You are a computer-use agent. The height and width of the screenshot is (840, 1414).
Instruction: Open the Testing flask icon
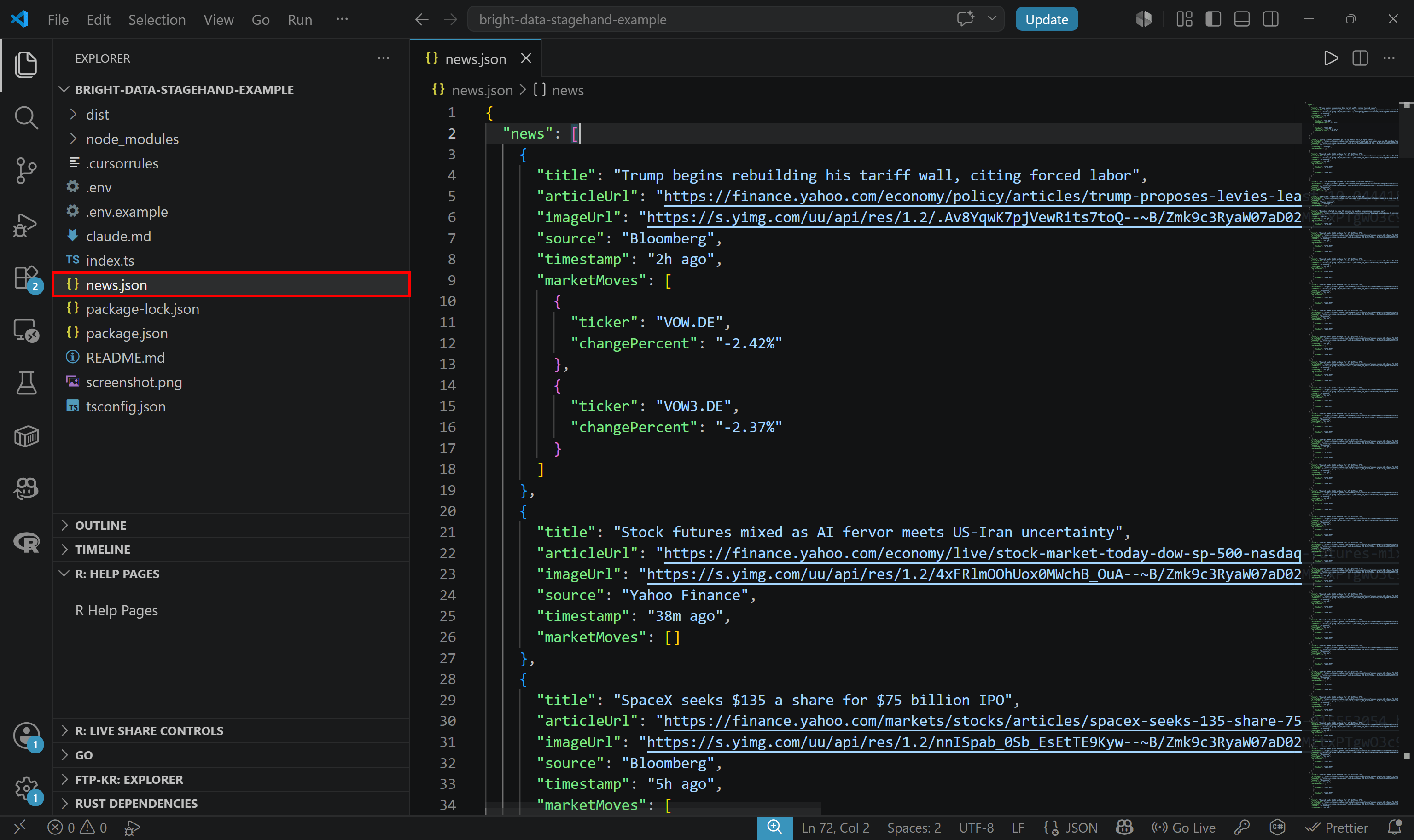coord(26,383)
